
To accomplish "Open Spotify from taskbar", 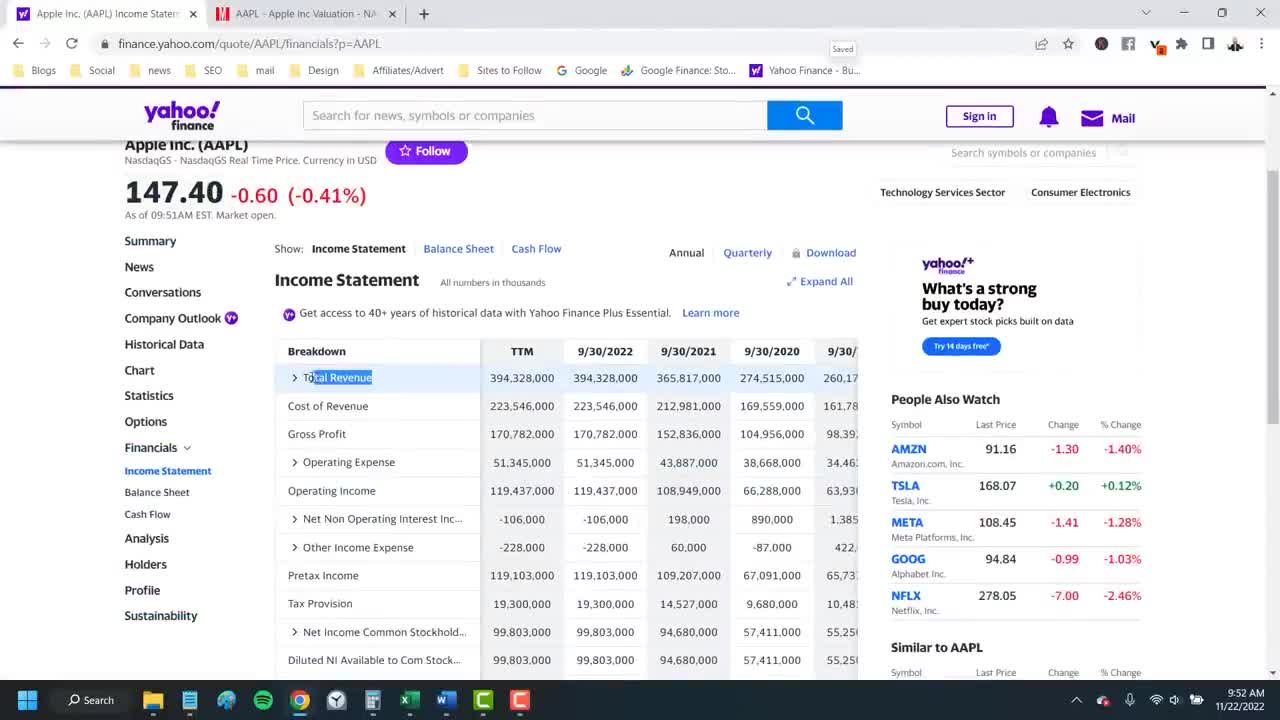I will 263,700.
